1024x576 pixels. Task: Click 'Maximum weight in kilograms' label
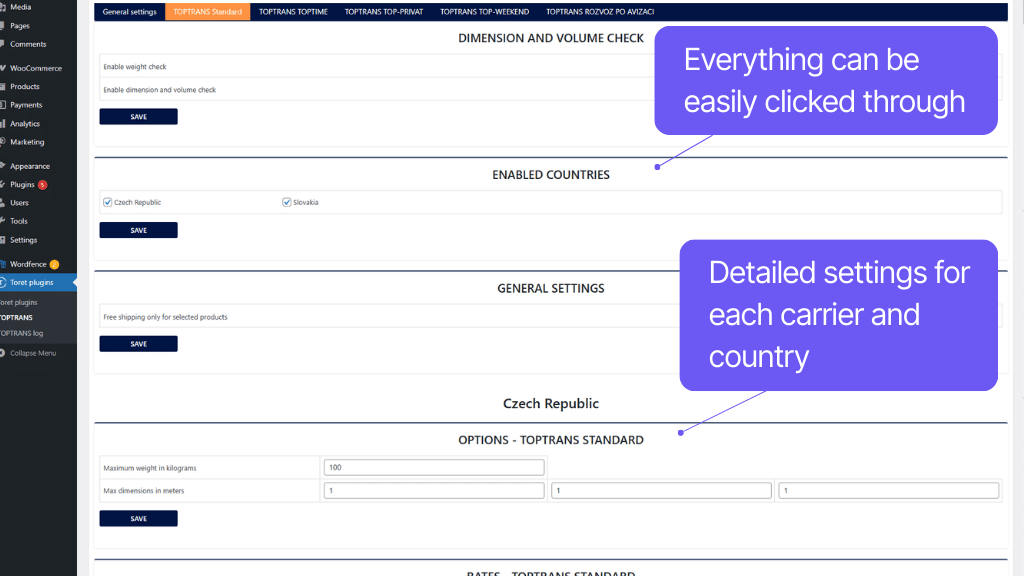150,468
